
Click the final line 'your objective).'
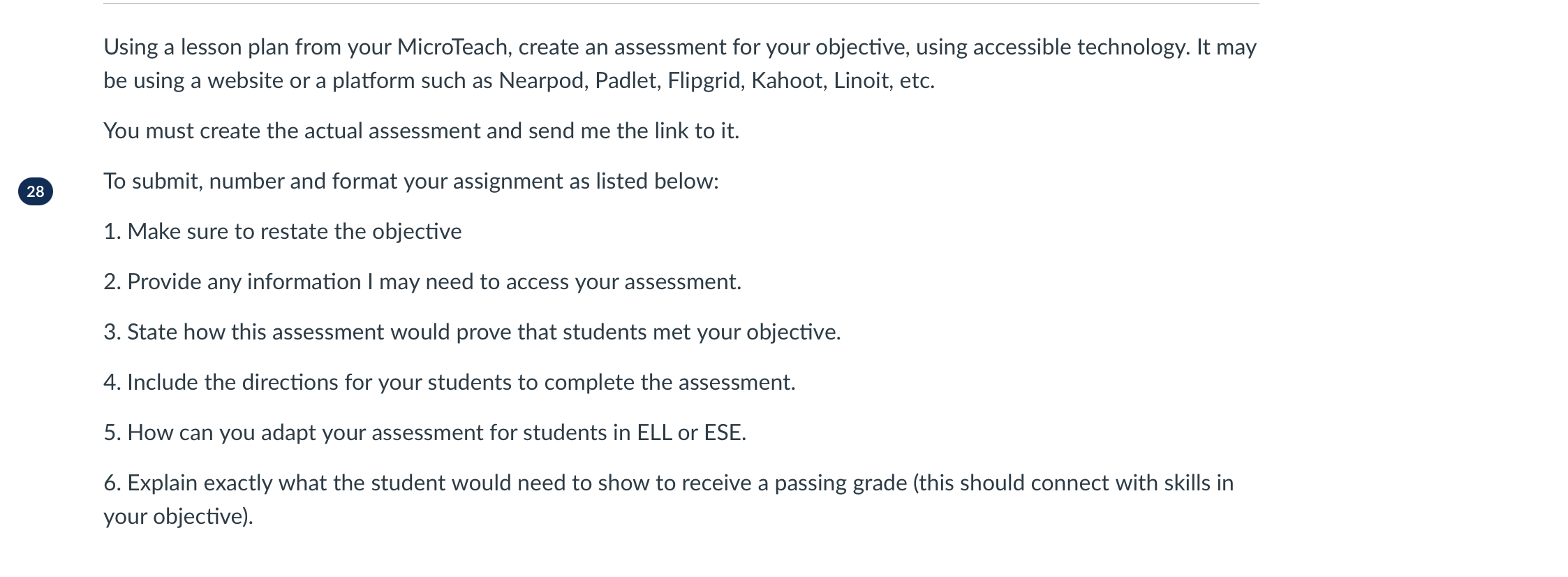(x=178, y=516)
